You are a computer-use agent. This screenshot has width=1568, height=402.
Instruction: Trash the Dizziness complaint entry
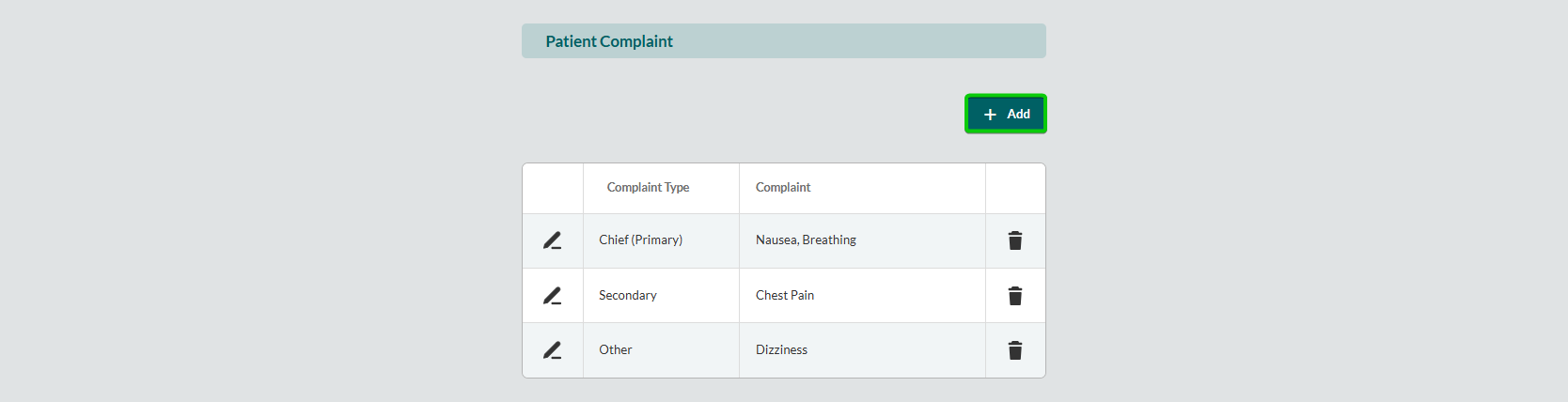[x=1015, y=350]
